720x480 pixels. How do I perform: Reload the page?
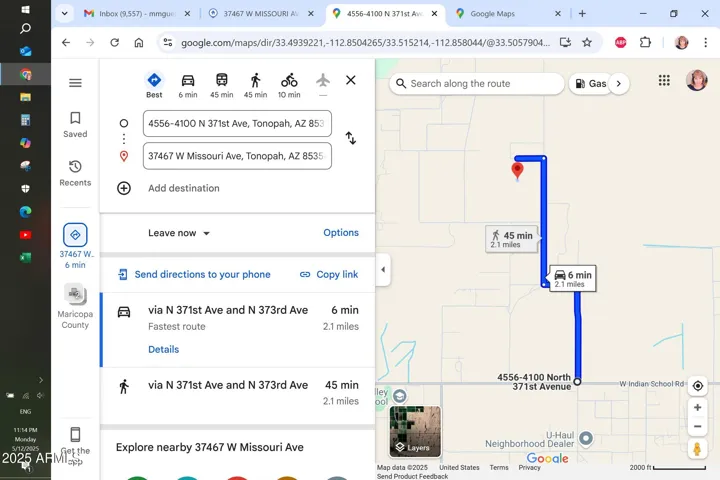[115, 43]
